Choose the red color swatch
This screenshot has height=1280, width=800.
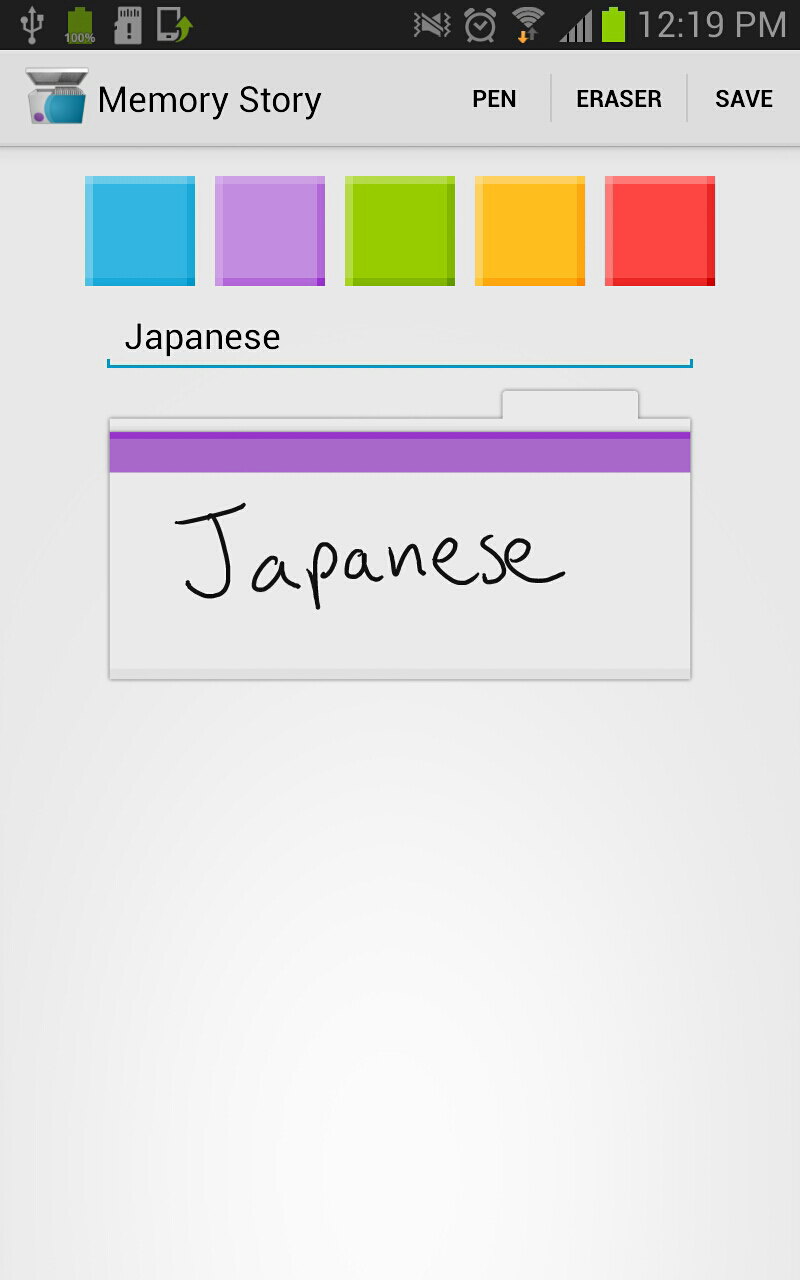pyautogui.click(x=660, y=231)
